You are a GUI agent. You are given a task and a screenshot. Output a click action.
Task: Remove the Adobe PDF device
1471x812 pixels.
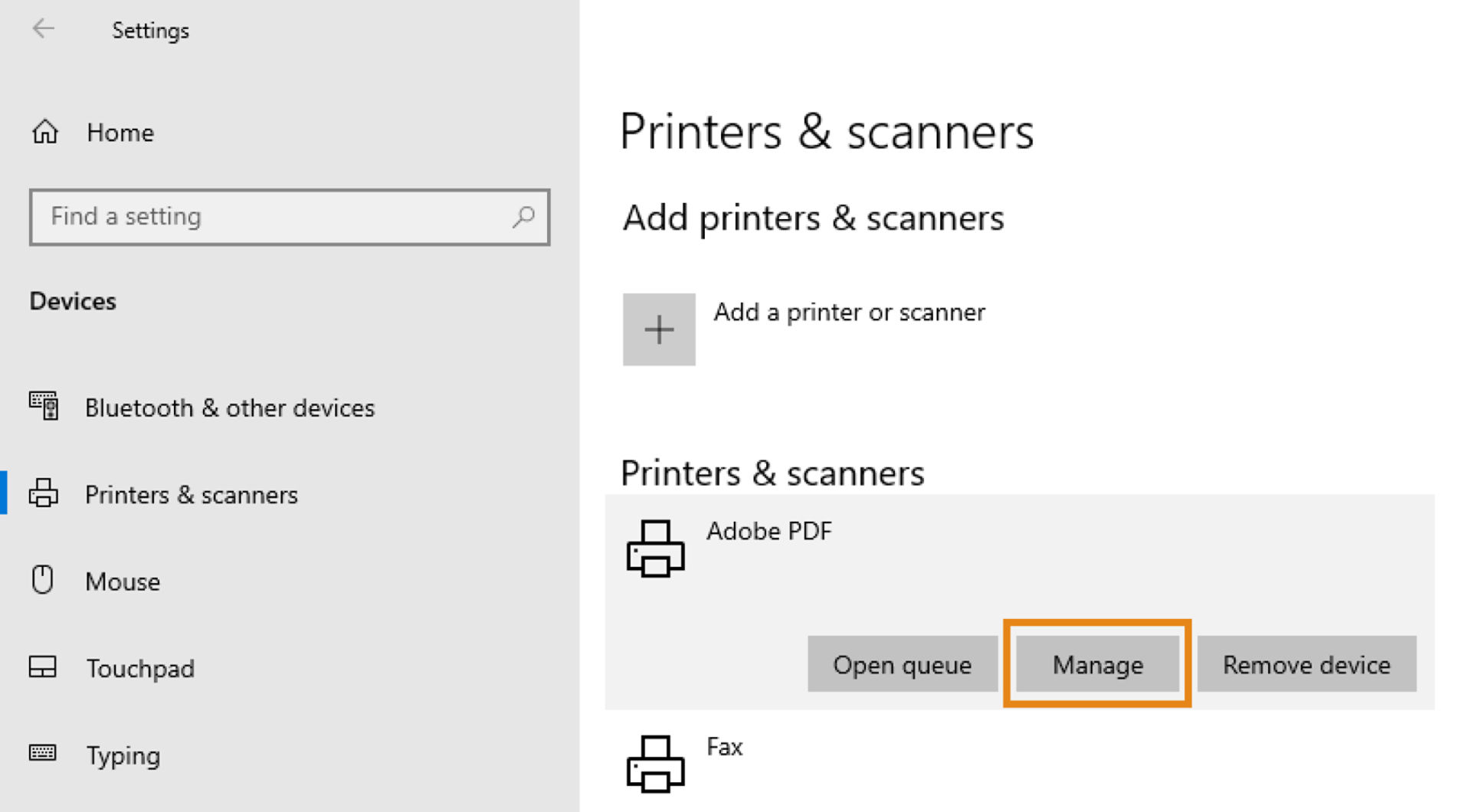coord(1306,664)
